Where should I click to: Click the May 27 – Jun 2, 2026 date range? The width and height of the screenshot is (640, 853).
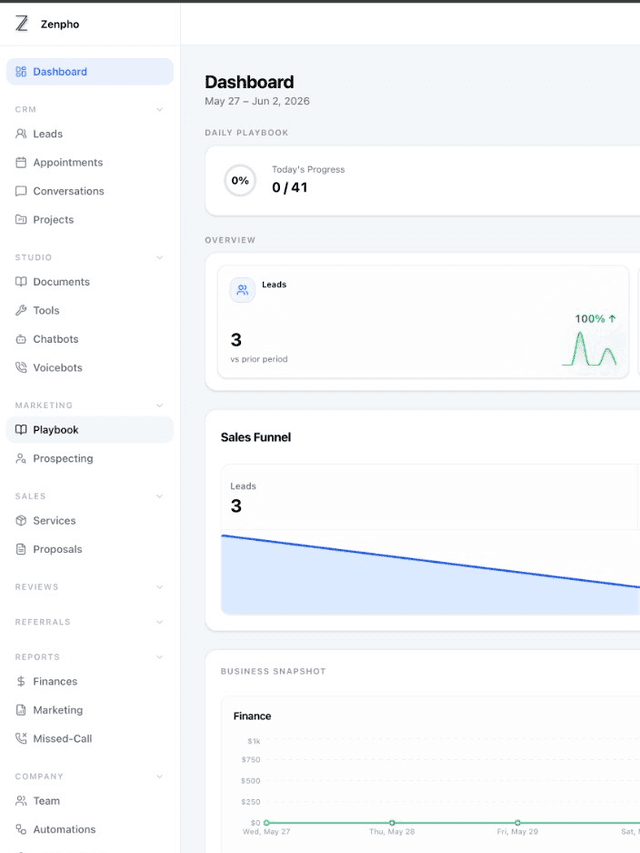[x=257, y=101]
